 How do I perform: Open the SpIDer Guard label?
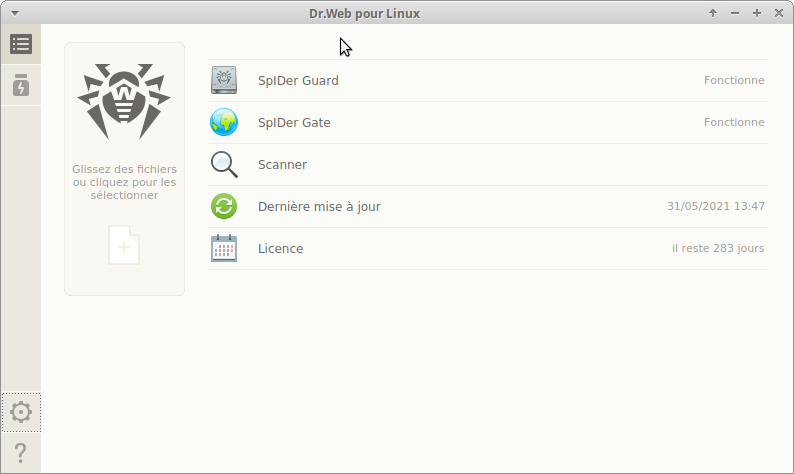[x=298, y=80]
